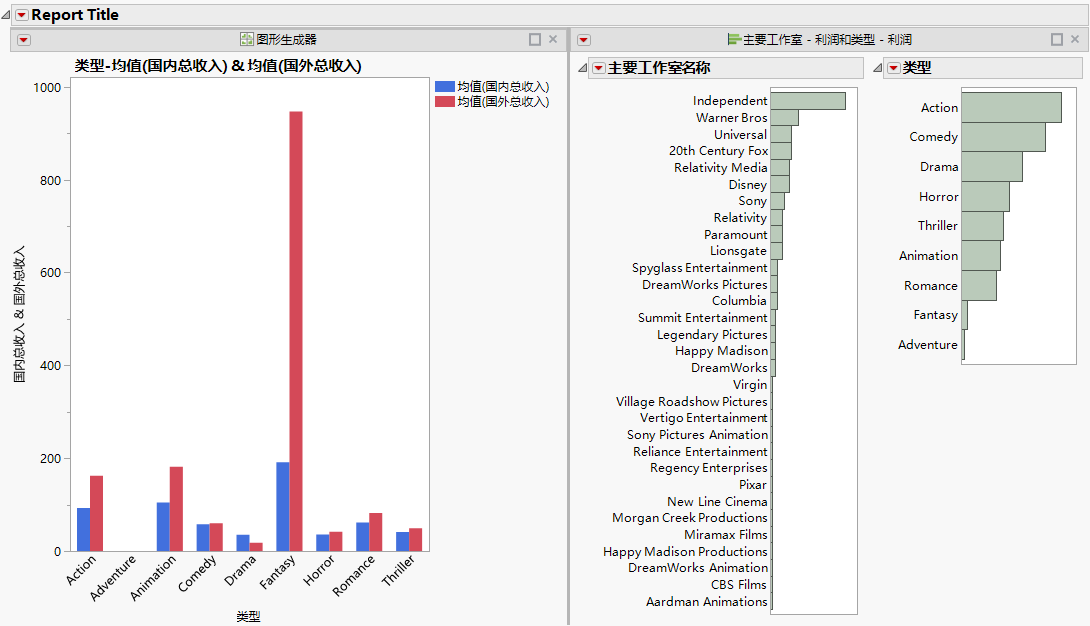Click the Sony studio label
This screenshot has height=626, width=1090.
click(752, 201)
